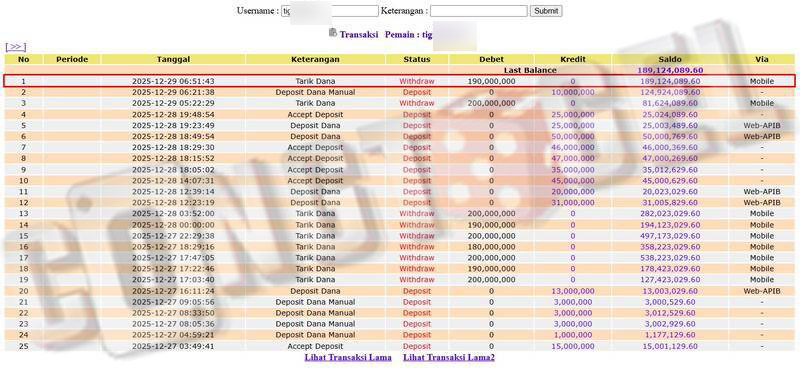Select date 2025-12-27 03:49:41
The width and height of the screenshot is (800, 379).
click(173, 346)
